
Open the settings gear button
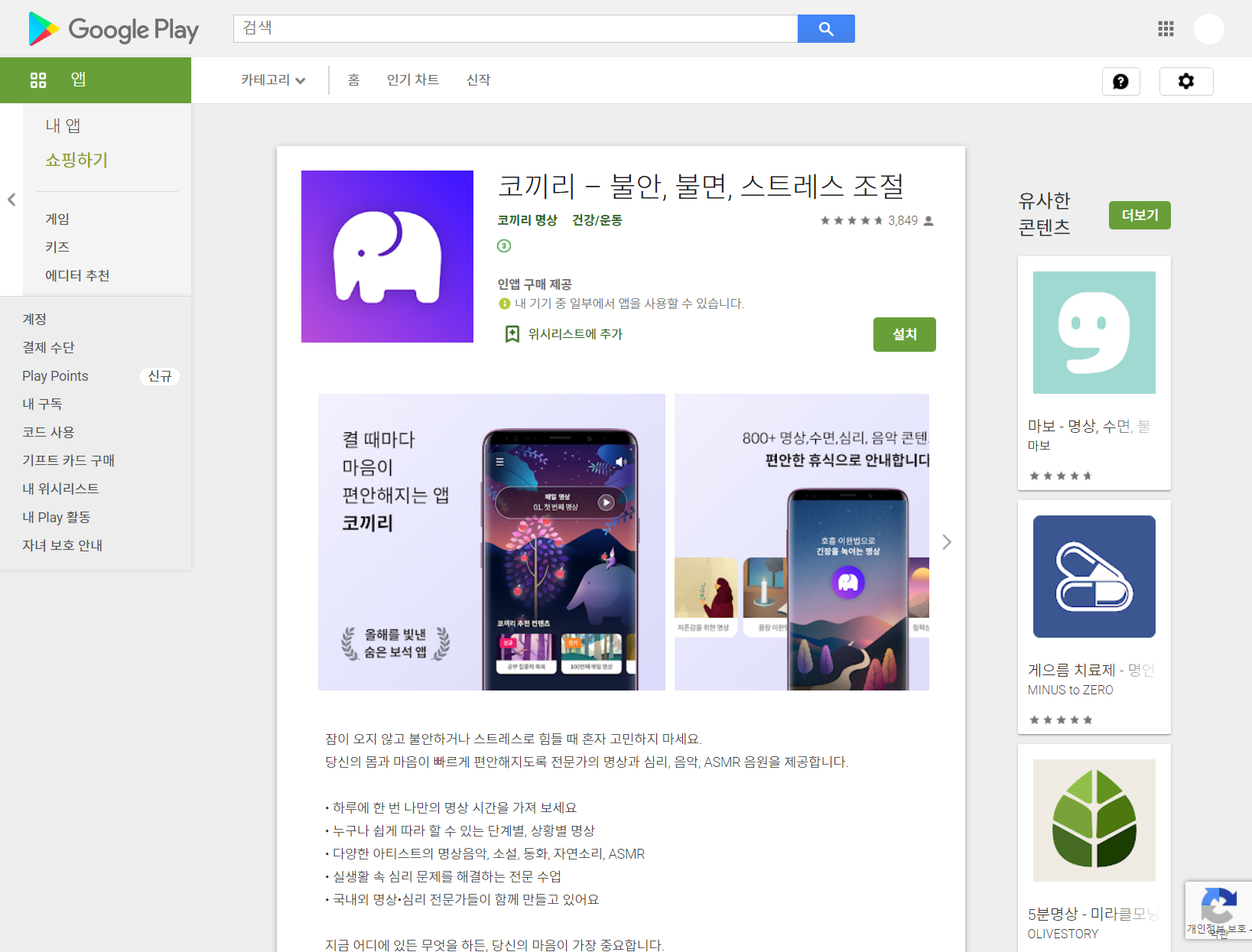coord(1185,81)
